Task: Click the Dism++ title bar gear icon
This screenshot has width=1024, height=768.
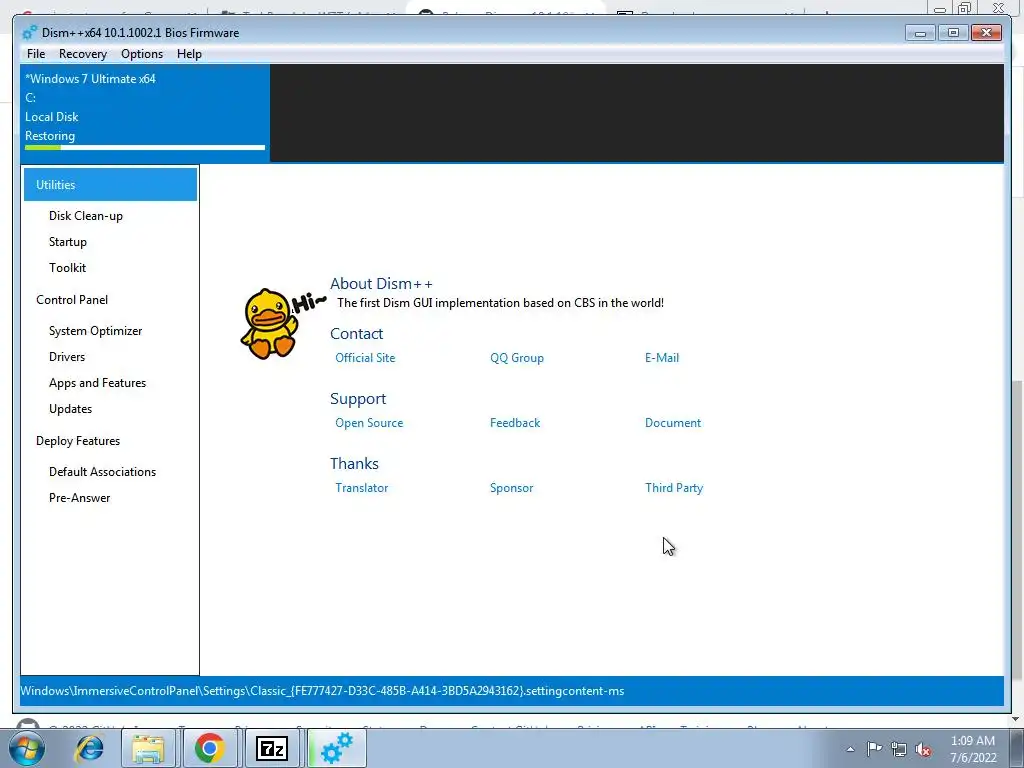Action: pyautogui.click(x=29, y=33)
